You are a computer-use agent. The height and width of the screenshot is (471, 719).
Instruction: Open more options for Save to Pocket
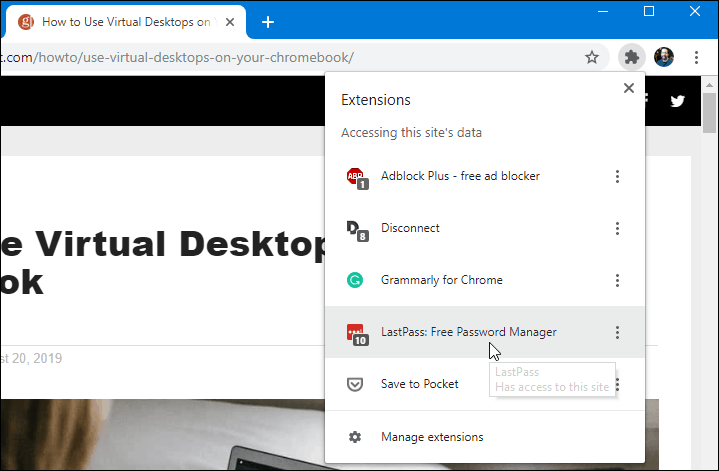[x=618, y=384]
